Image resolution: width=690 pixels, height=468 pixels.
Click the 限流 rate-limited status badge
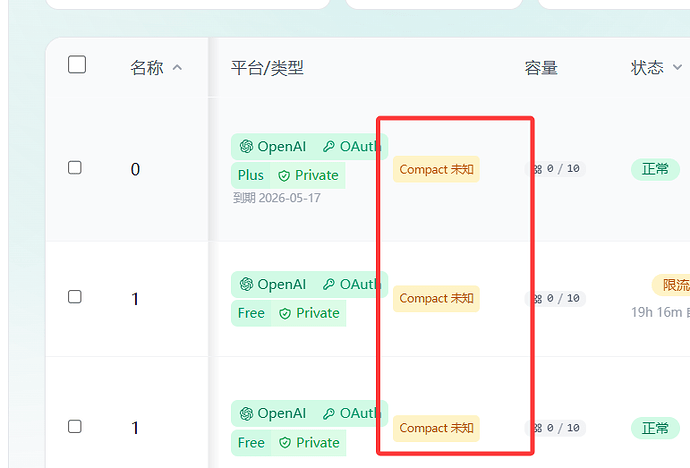pos(672,285)
